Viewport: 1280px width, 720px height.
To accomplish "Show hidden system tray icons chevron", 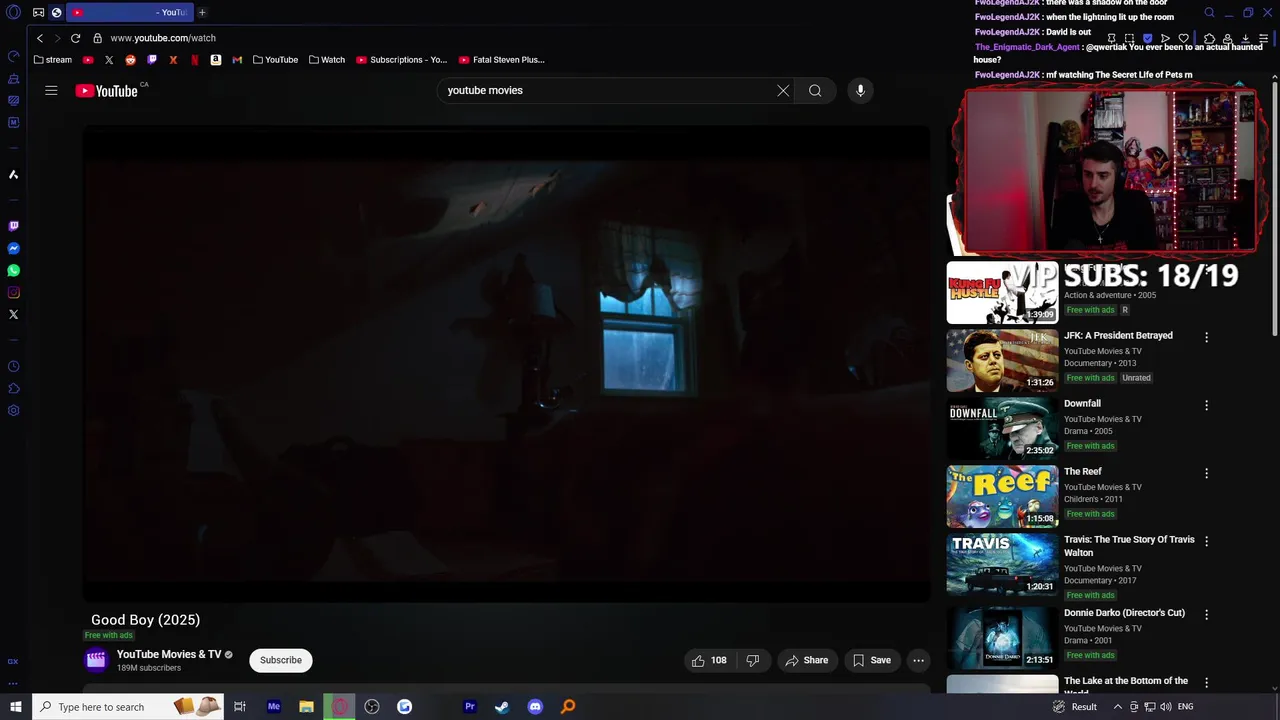I will [1119, 707].
